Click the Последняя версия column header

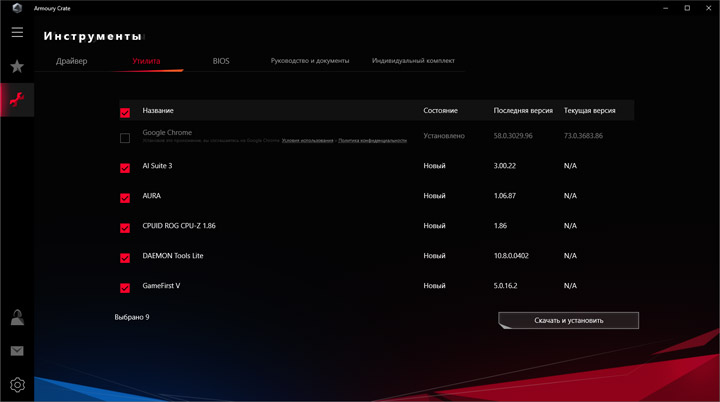[523, 110]
